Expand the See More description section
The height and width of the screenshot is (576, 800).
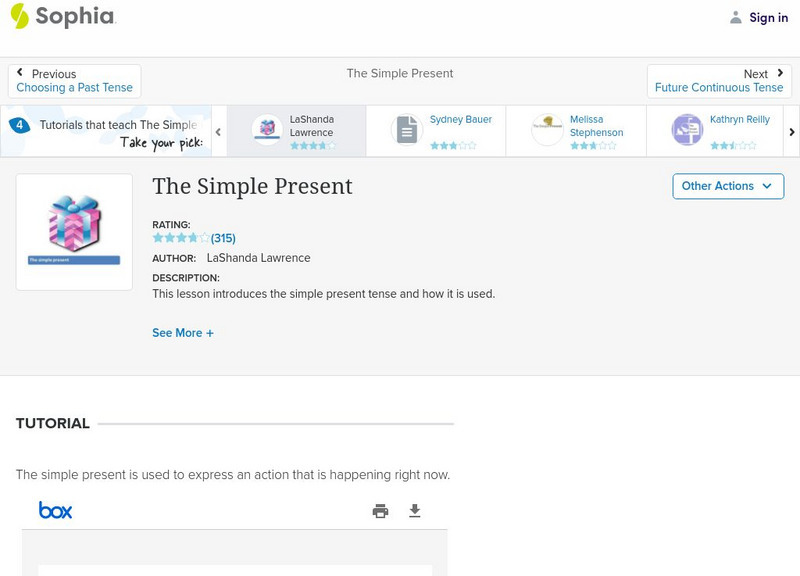pyautogui.click(x=183, y=333)
